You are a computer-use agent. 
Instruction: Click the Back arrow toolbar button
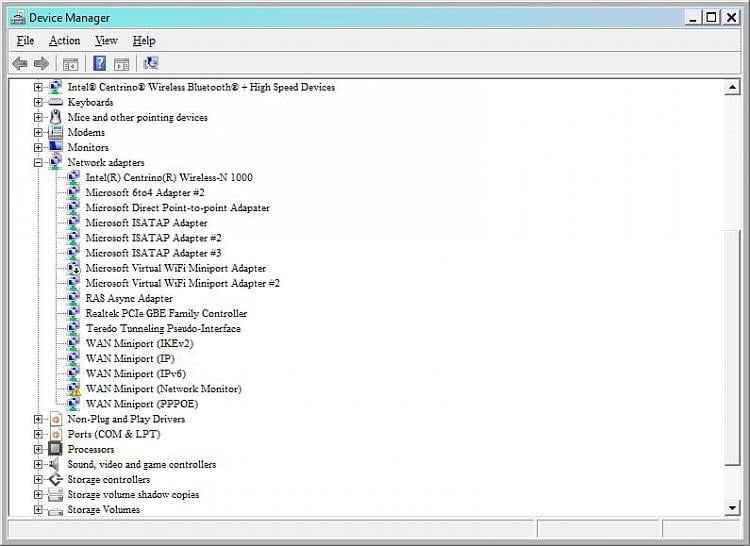[20, 63]
